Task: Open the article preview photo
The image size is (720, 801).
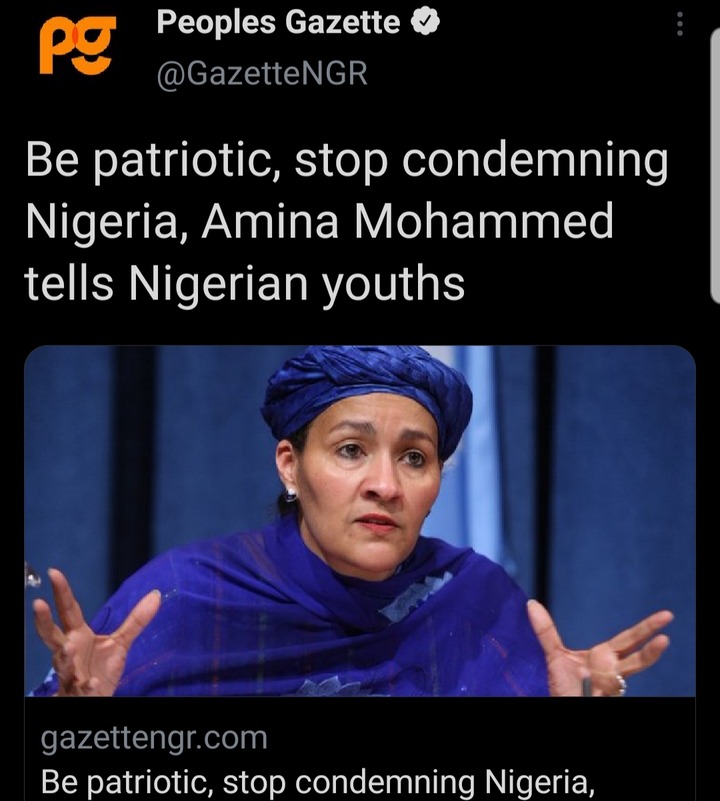Action: pos(360,521)
